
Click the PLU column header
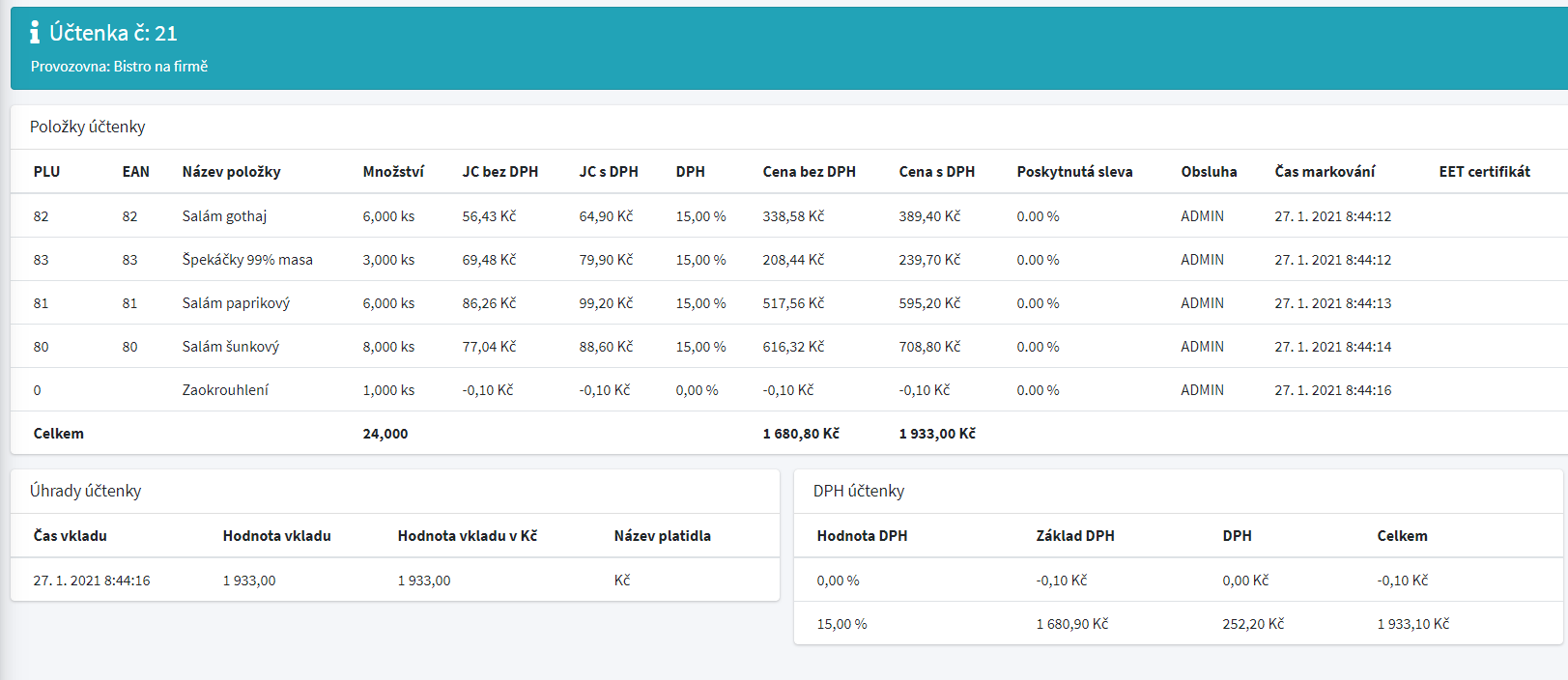(46, 172)
